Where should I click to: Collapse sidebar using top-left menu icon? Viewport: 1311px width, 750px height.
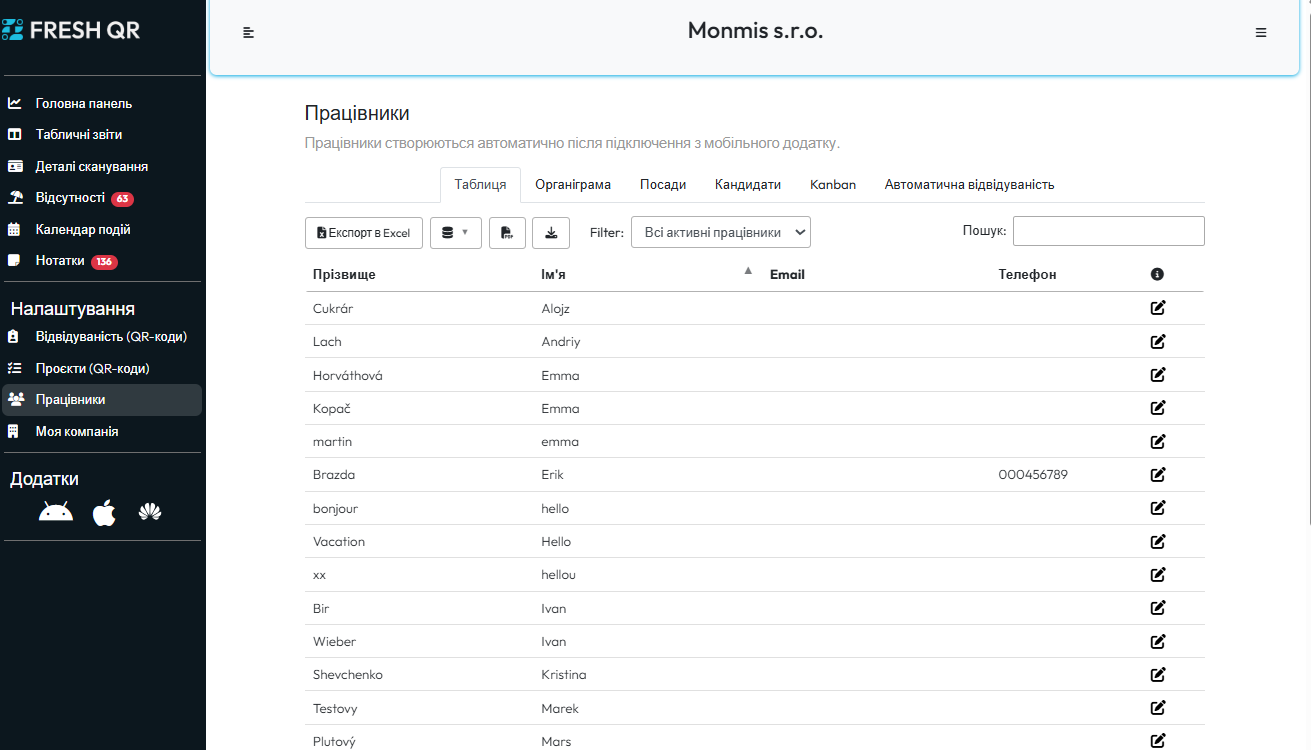(x=249, y=32)
